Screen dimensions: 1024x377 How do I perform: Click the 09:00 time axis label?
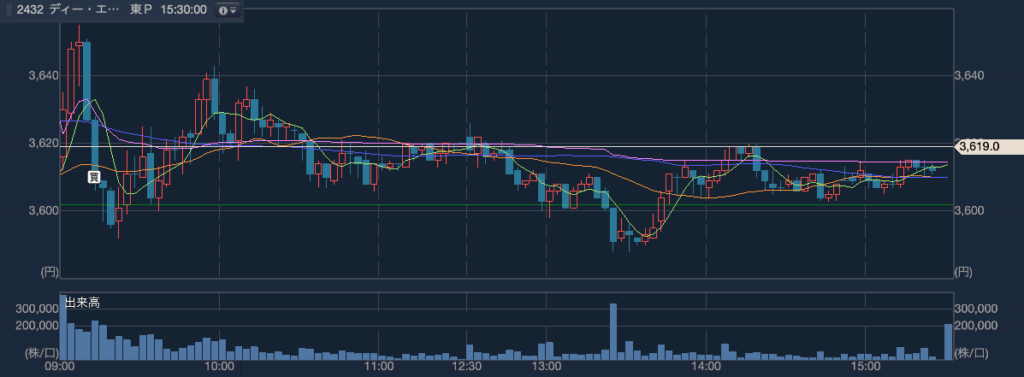(60, 367)
